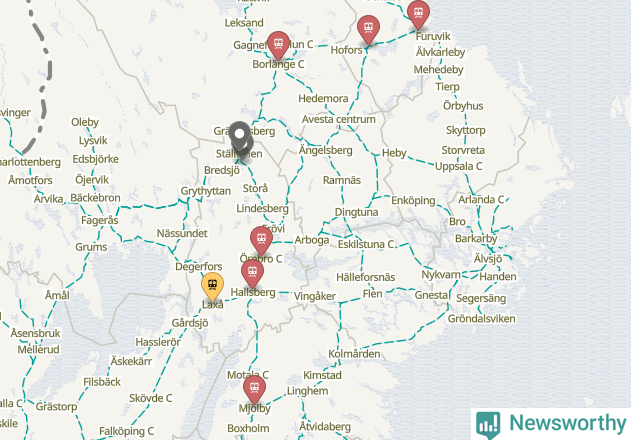Click the Eskilstuna C station label
The height and width of the screenshot is (440, 631).
pos(365,244)
